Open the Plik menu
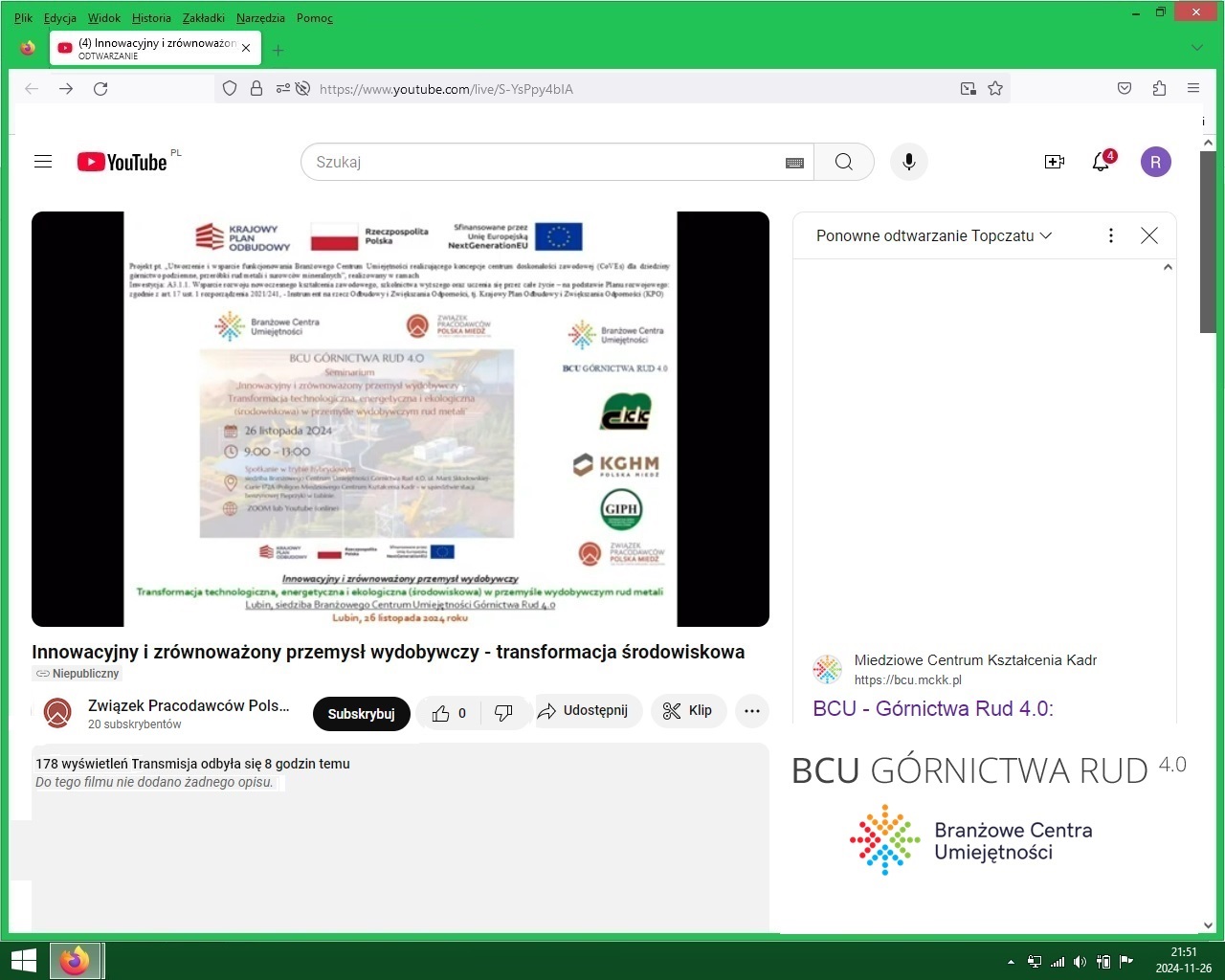Screen dimensions: 1225x980 (x=23, y=17)
